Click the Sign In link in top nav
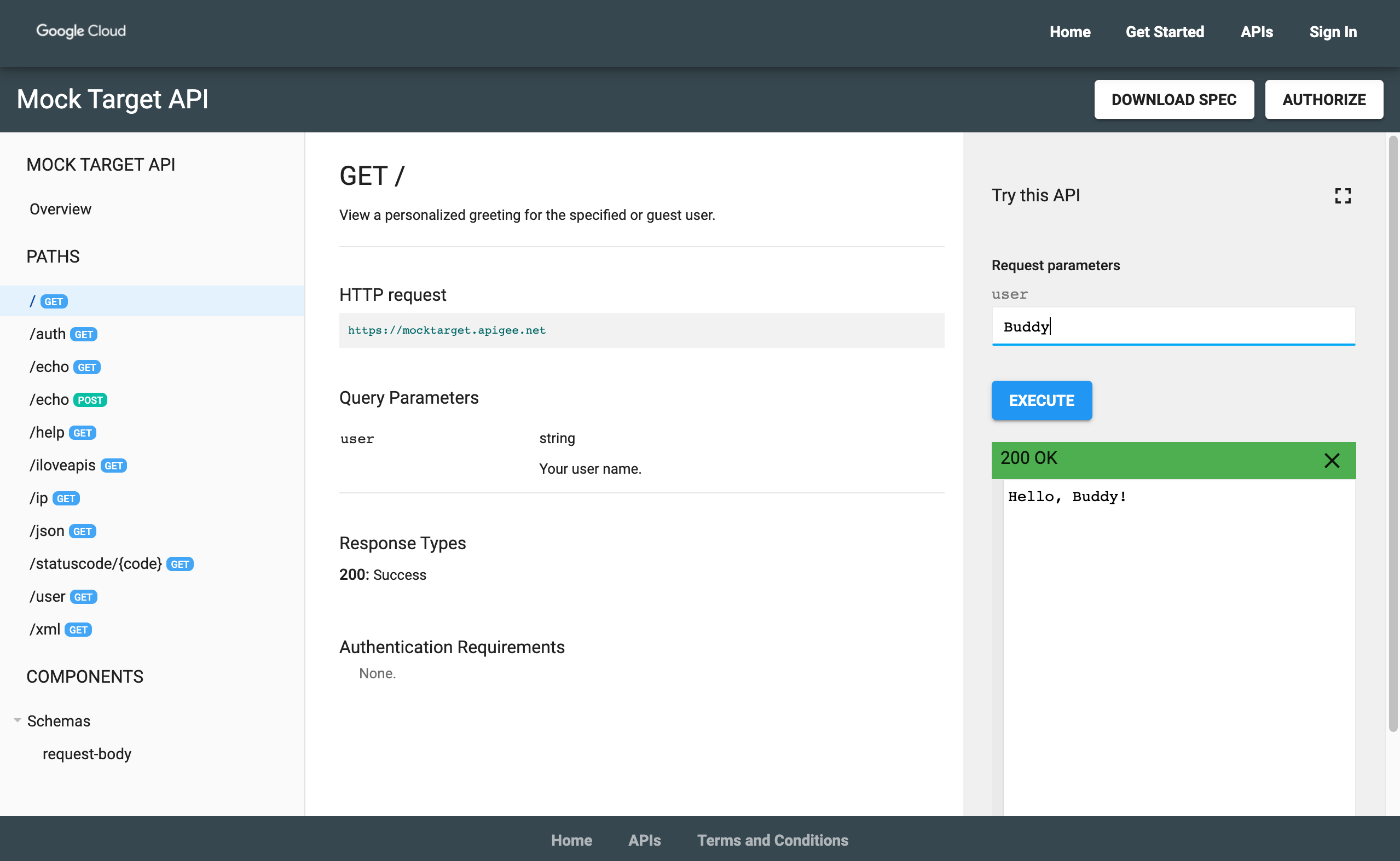 1334,32
